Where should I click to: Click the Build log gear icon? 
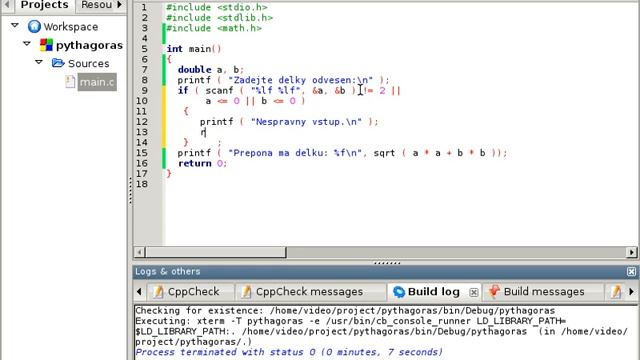coord(398,291)
